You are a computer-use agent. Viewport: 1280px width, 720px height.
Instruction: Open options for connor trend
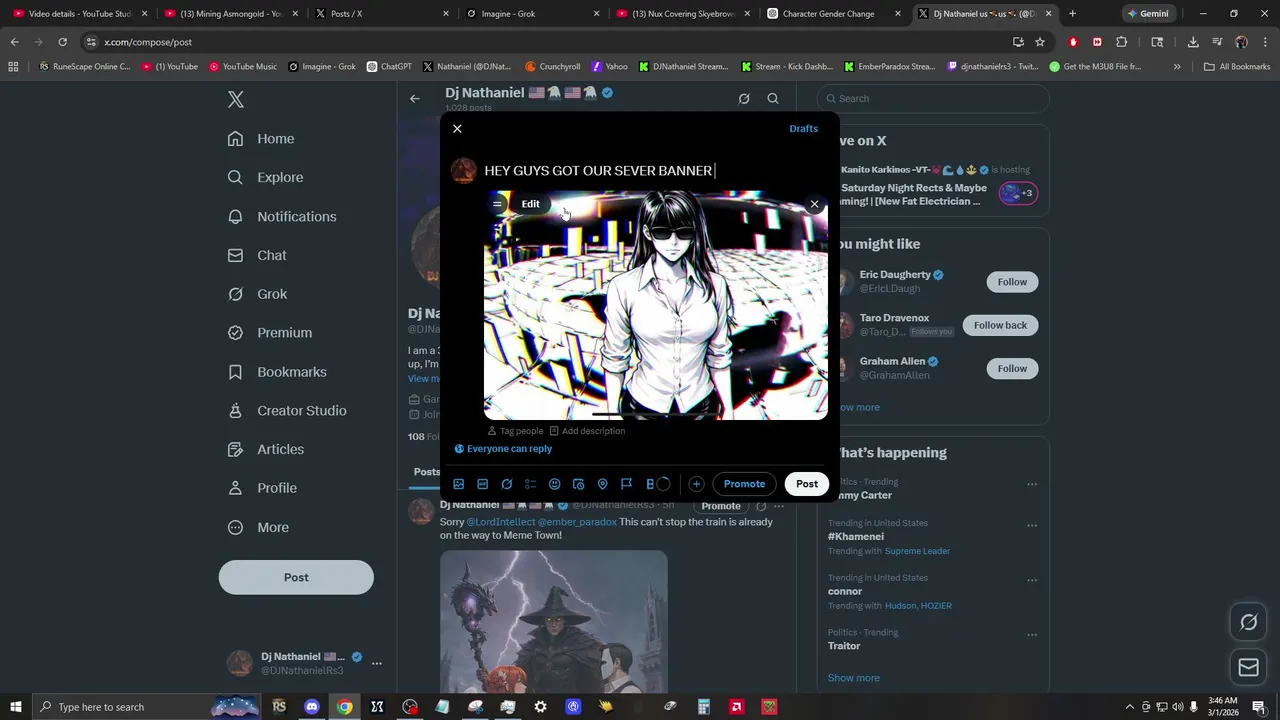(1032, 580)
